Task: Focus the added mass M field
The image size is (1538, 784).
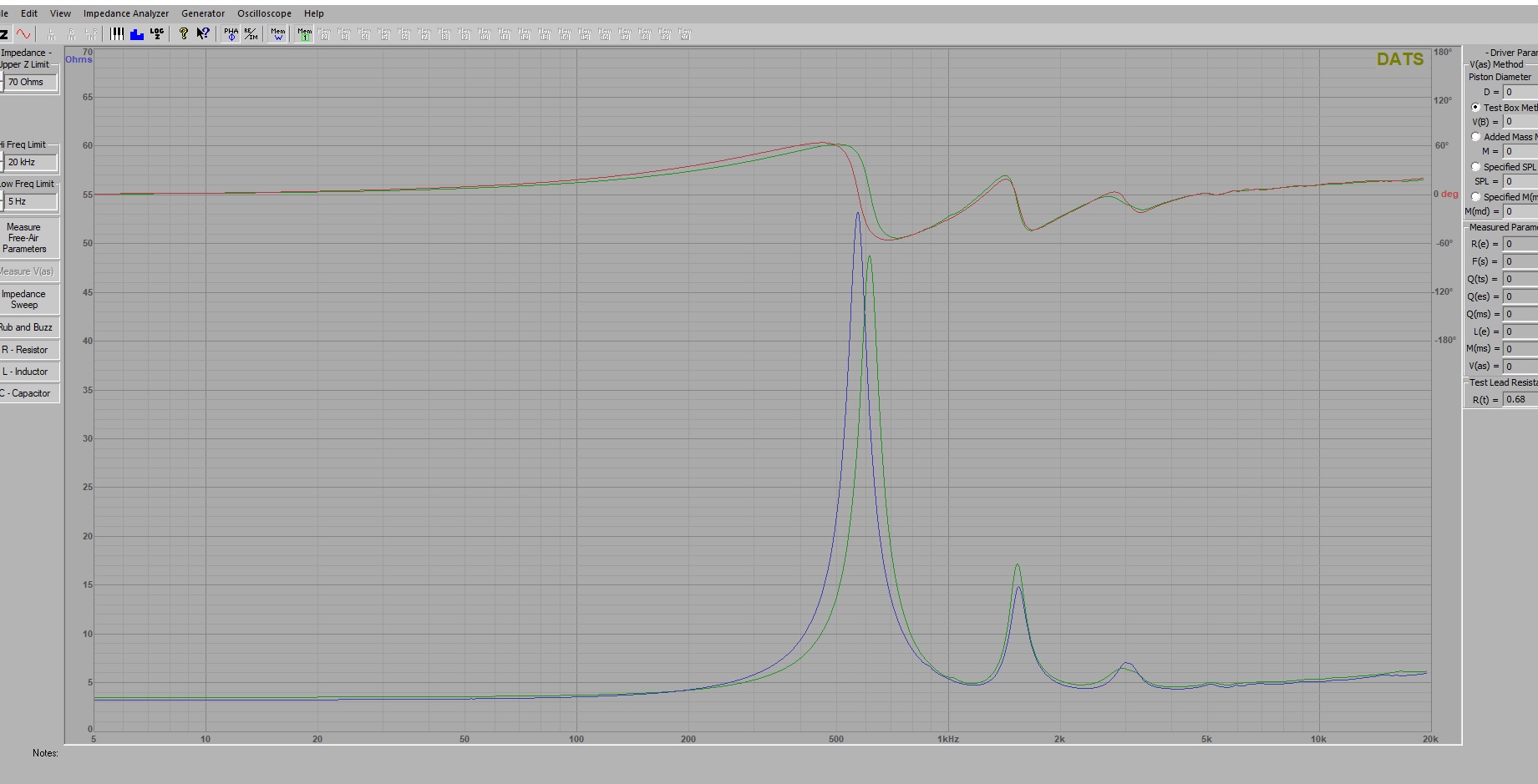Action: (x=1520, y=151)
